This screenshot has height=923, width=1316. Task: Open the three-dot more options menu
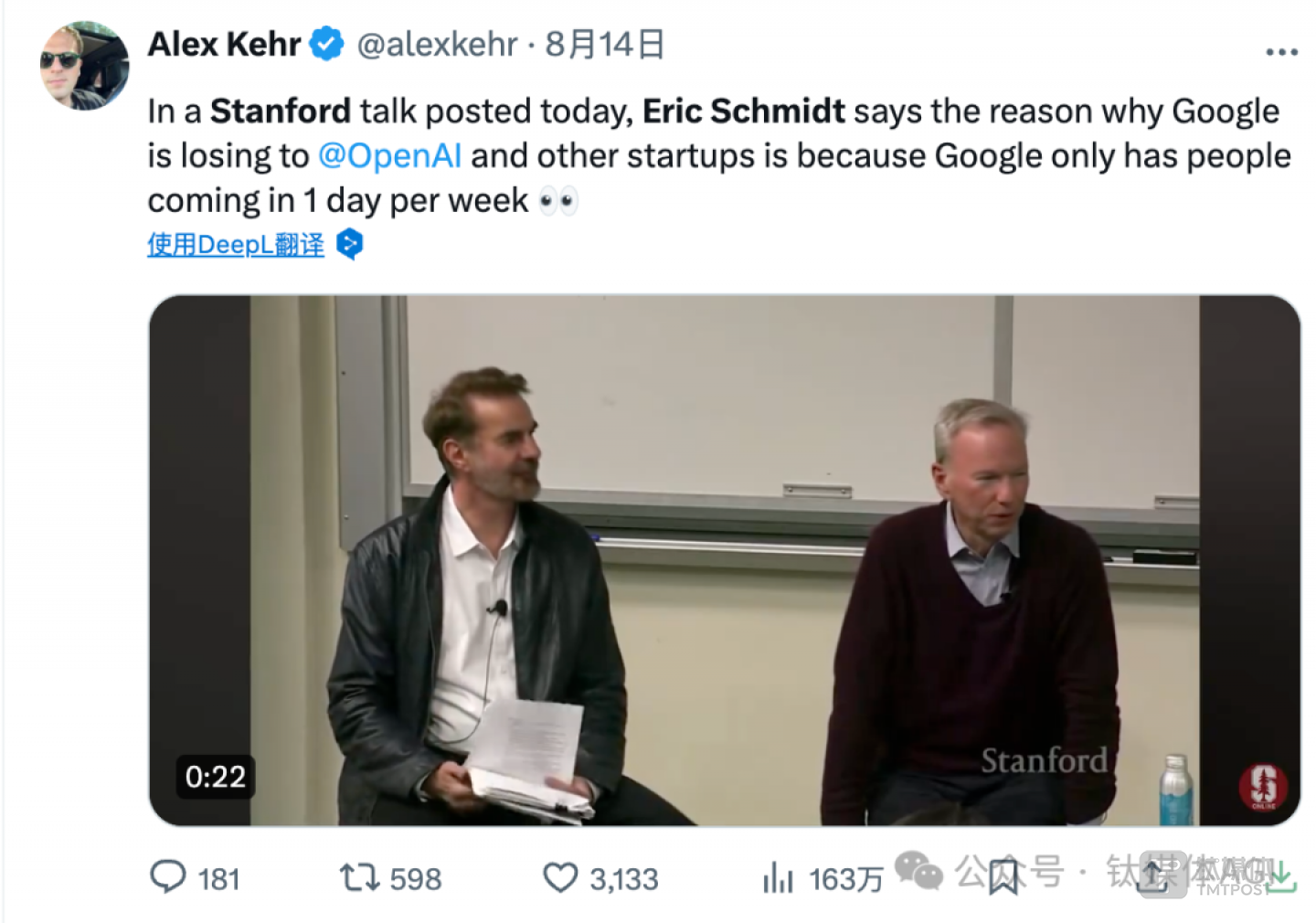(x=1281, y=52)
